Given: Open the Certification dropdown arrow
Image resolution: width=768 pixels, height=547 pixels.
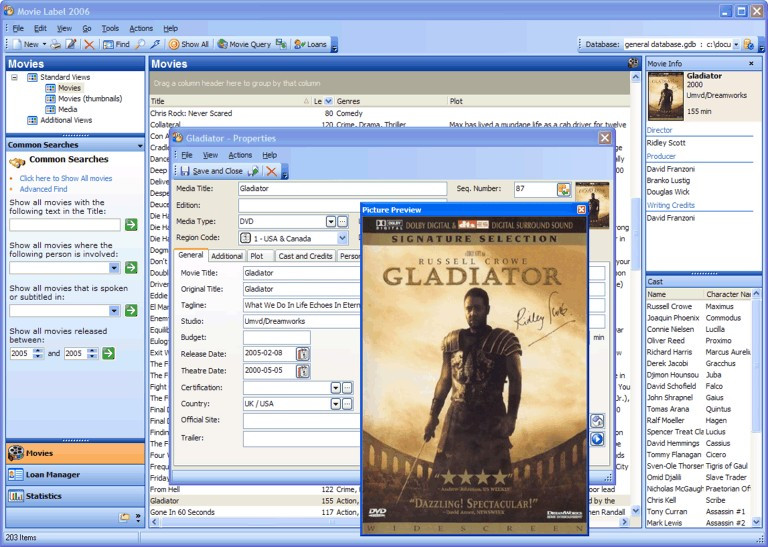Looking at the screenshot, I should 335,388.
